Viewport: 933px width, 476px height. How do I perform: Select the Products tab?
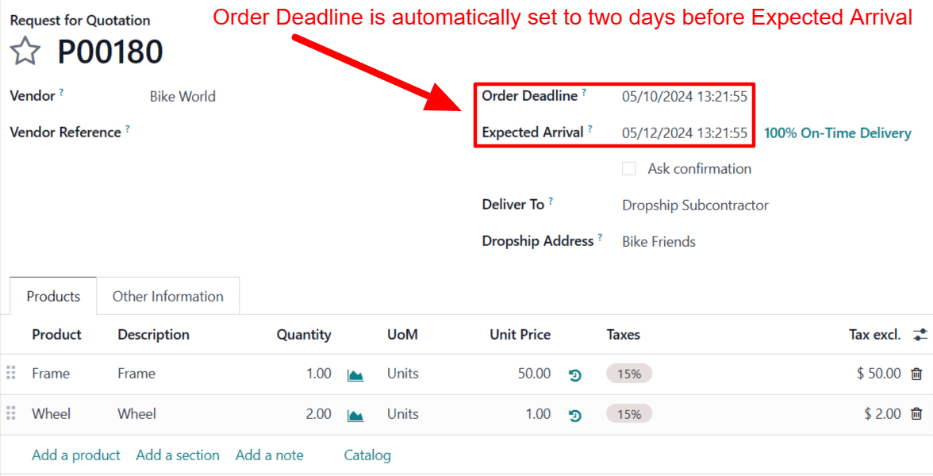pos(53,297)
